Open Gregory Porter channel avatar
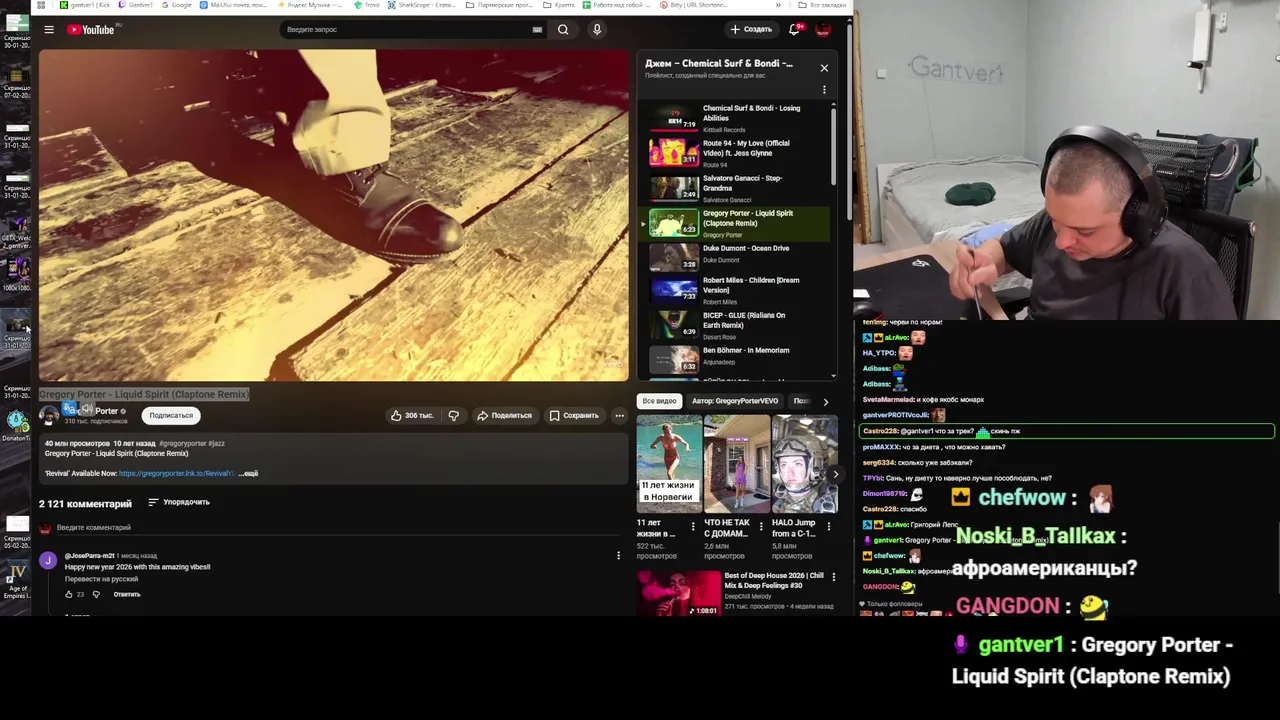 48,415
